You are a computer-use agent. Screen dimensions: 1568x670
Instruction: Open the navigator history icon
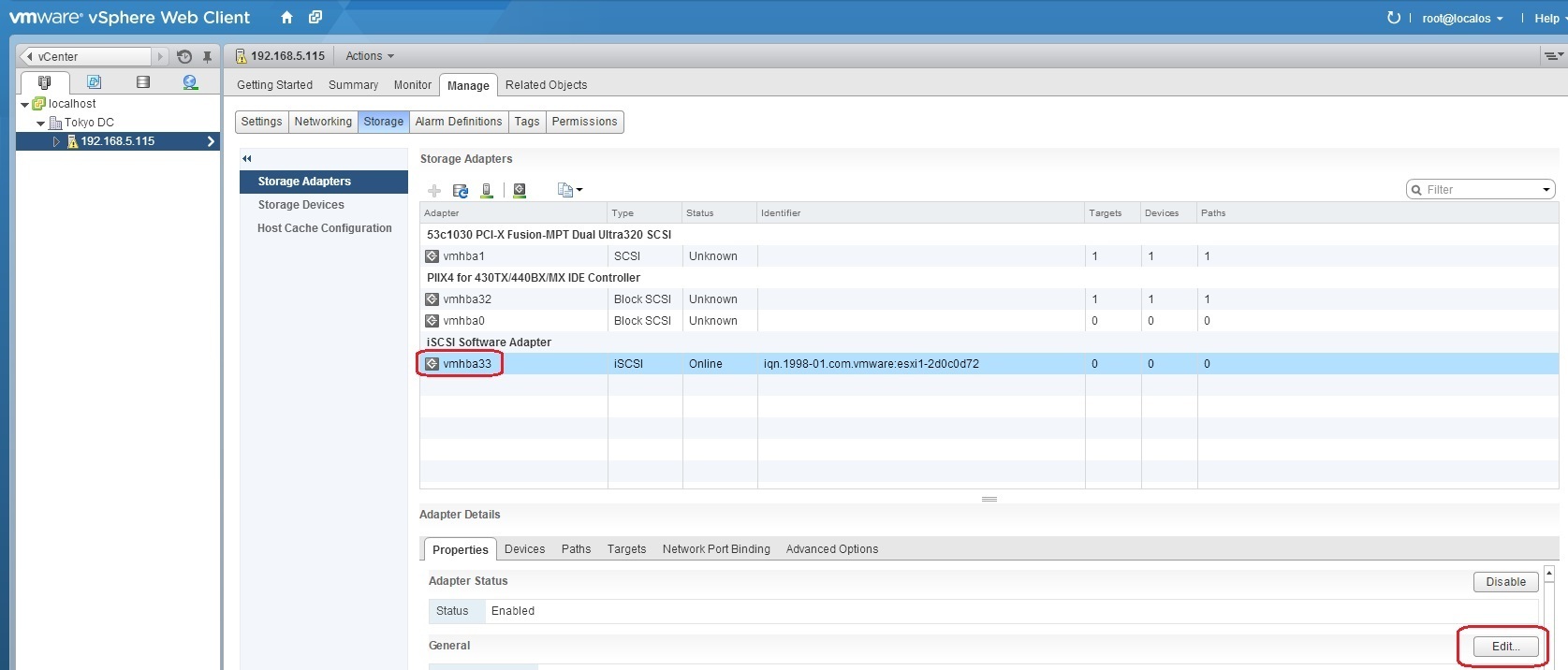coord(184,57)
